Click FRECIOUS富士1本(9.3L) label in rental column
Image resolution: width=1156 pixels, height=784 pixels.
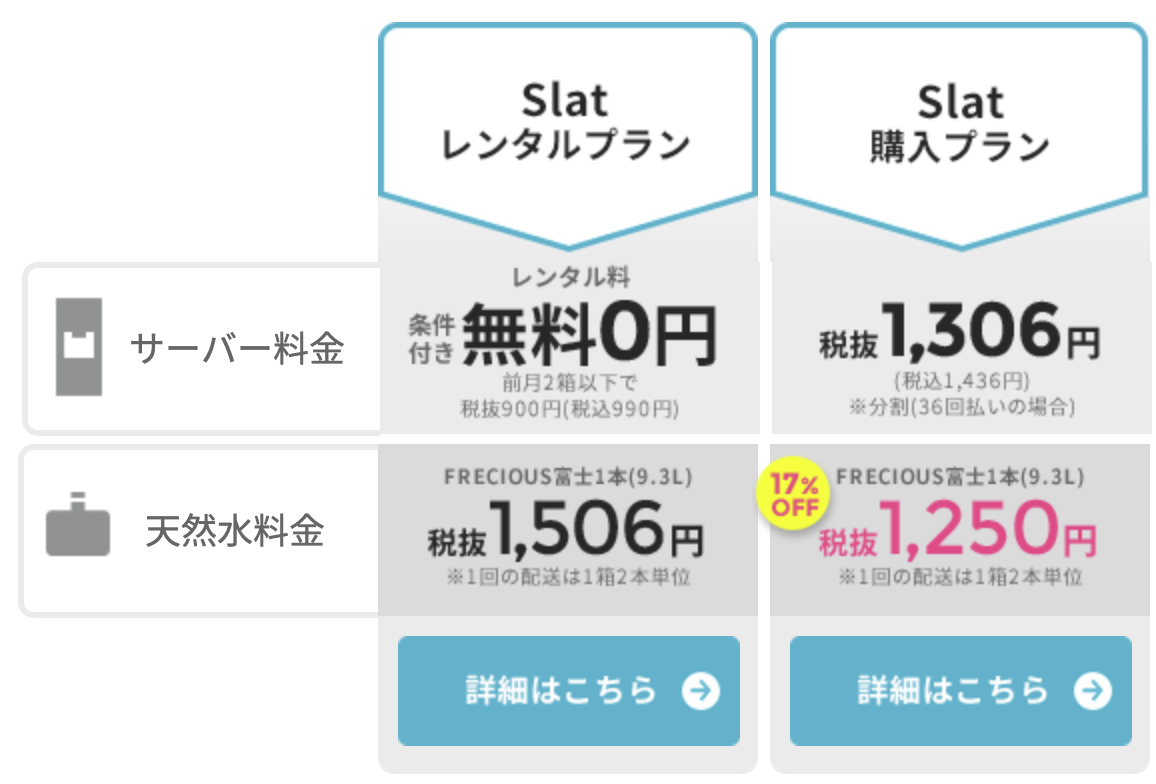[568, 476]
